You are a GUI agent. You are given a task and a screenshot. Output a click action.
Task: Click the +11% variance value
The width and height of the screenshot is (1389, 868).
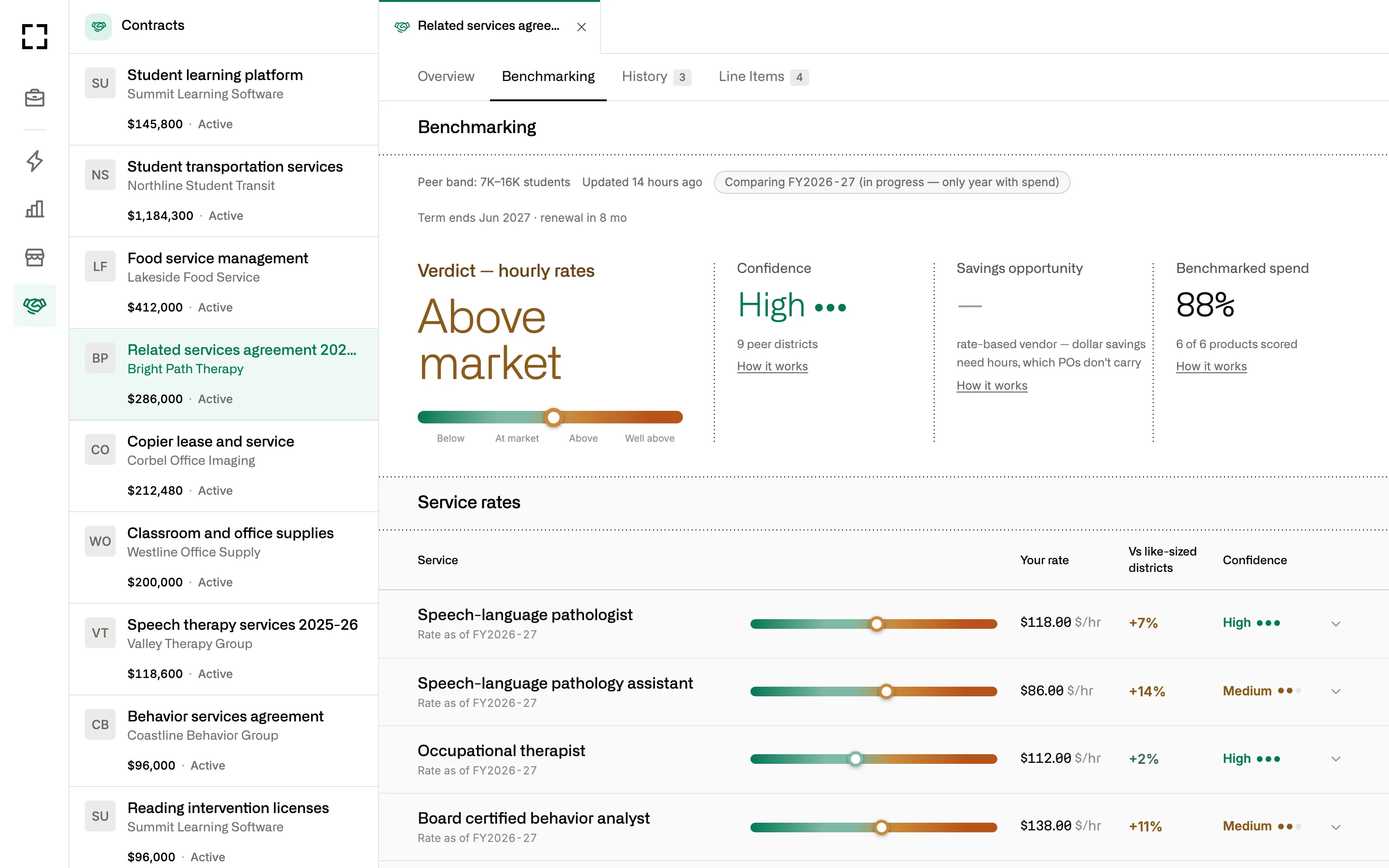click(1145, 826)
